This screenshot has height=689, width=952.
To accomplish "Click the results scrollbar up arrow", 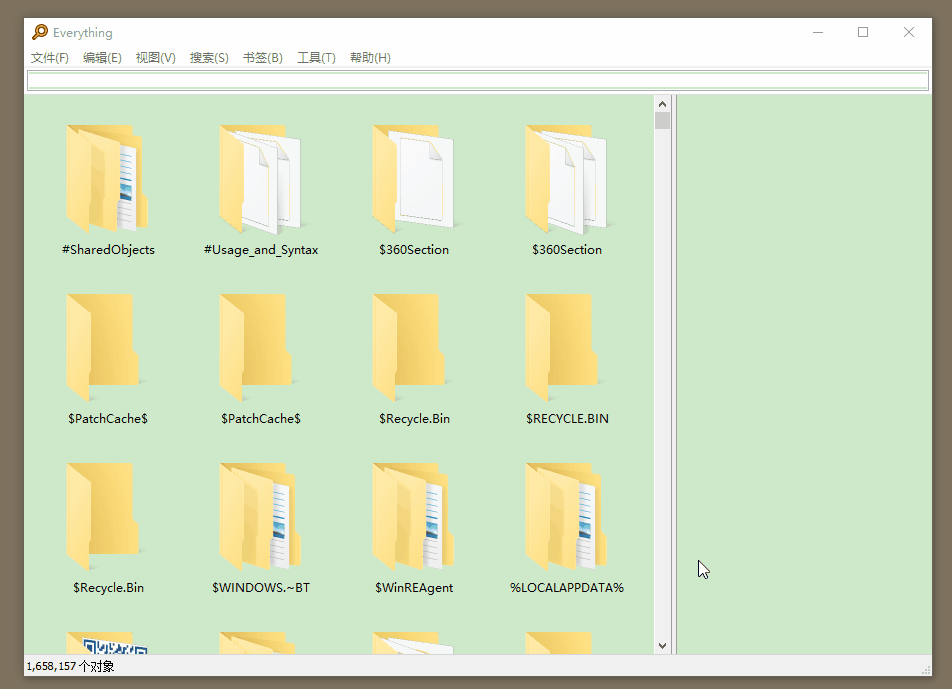I will [x=662, y=103].
